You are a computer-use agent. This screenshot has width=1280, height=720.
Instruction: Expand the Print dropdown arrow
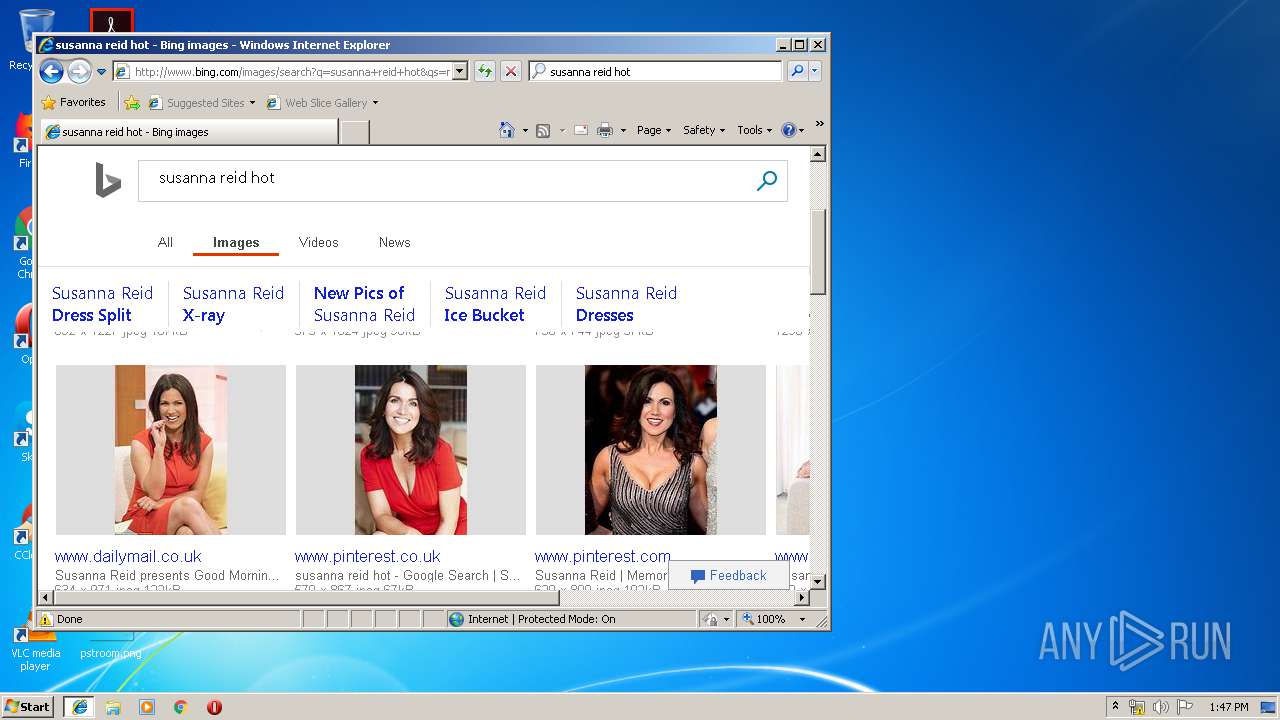(x=623, y=130)
